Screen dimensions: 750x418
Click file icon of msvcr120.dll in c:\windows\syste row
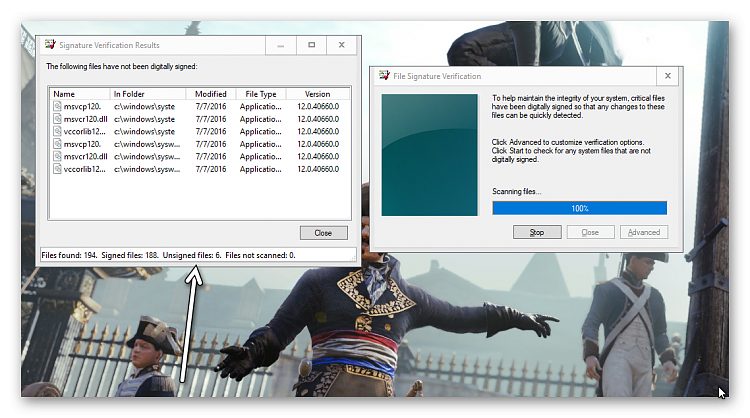tap(57, 119)
